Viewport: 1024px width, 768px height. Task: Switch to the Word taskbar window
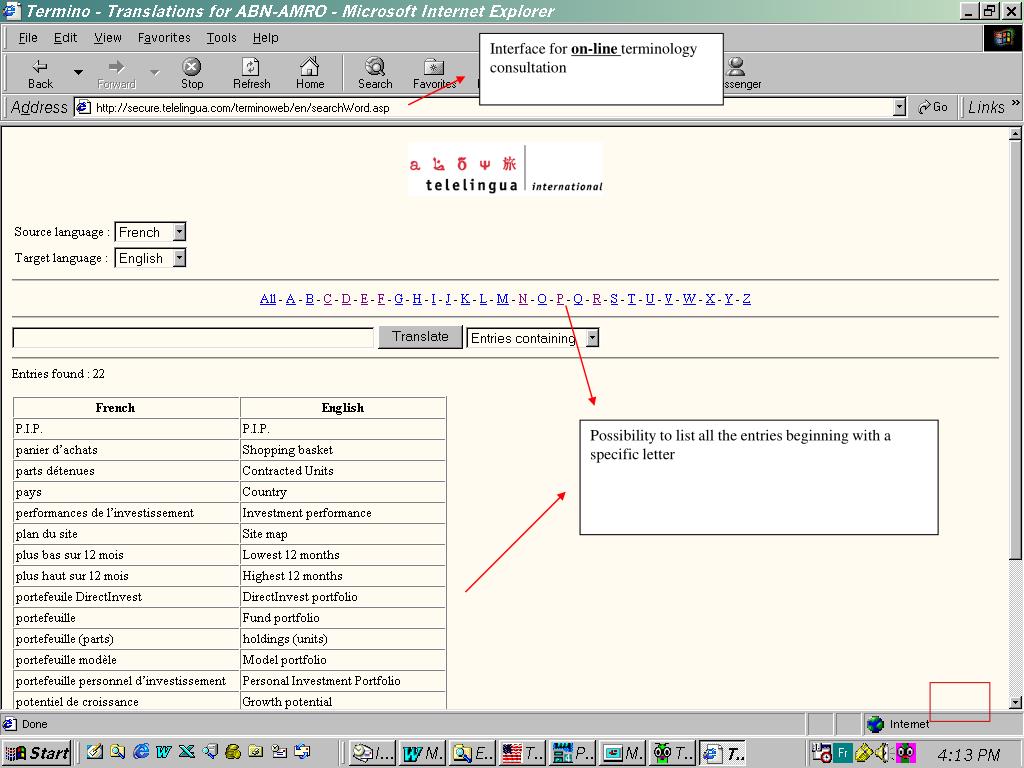point(423,753)
